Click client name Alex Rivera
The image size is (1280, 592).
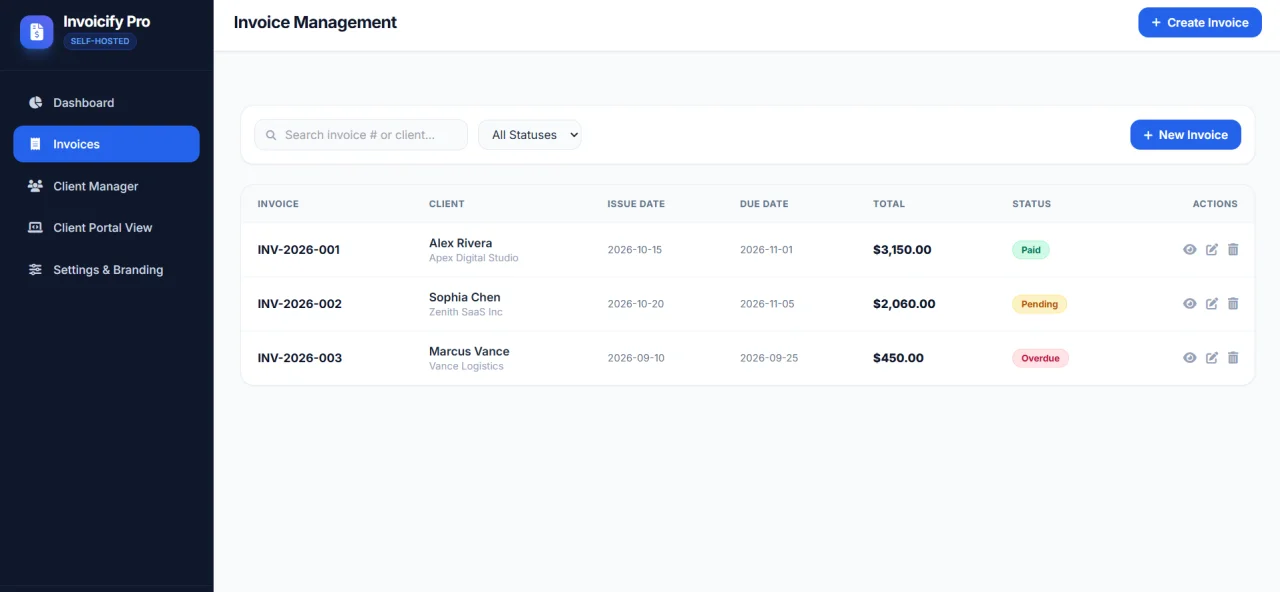tap(460, 243)
